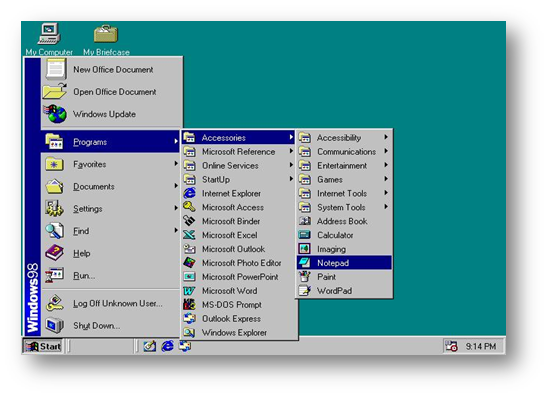Viewport: 548px width, 397px height.
Task: Click the Microsoft PowerPoint icon
Action: [x=189, y=277]
